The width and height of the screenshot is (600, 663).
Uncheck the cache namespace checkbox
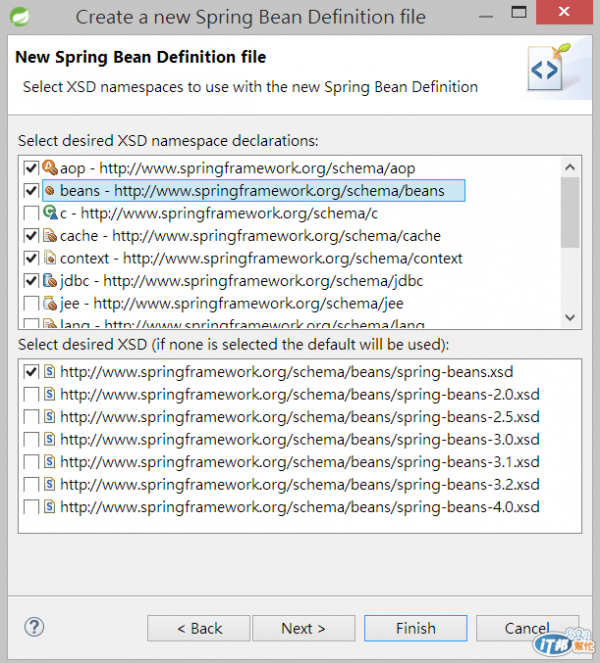tap(31, 236)
